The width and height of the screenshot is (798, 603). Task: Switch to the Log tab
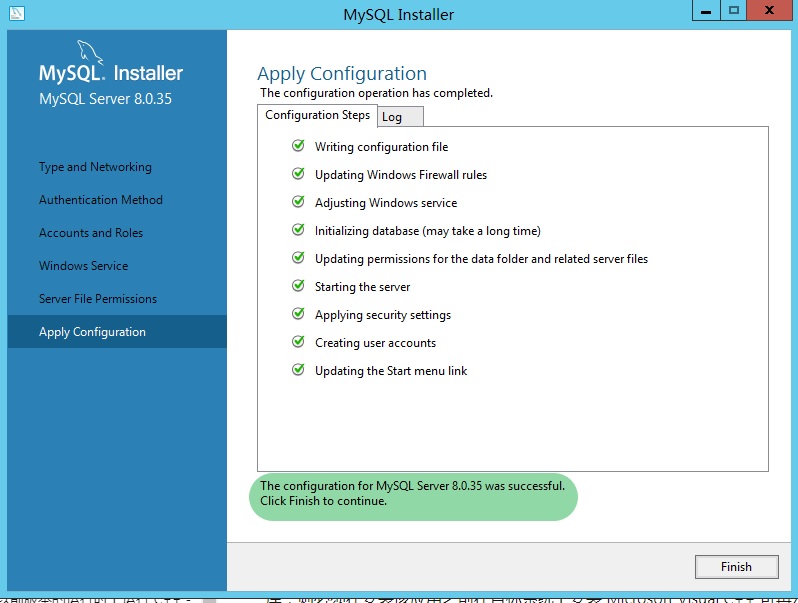pos(400,117)
